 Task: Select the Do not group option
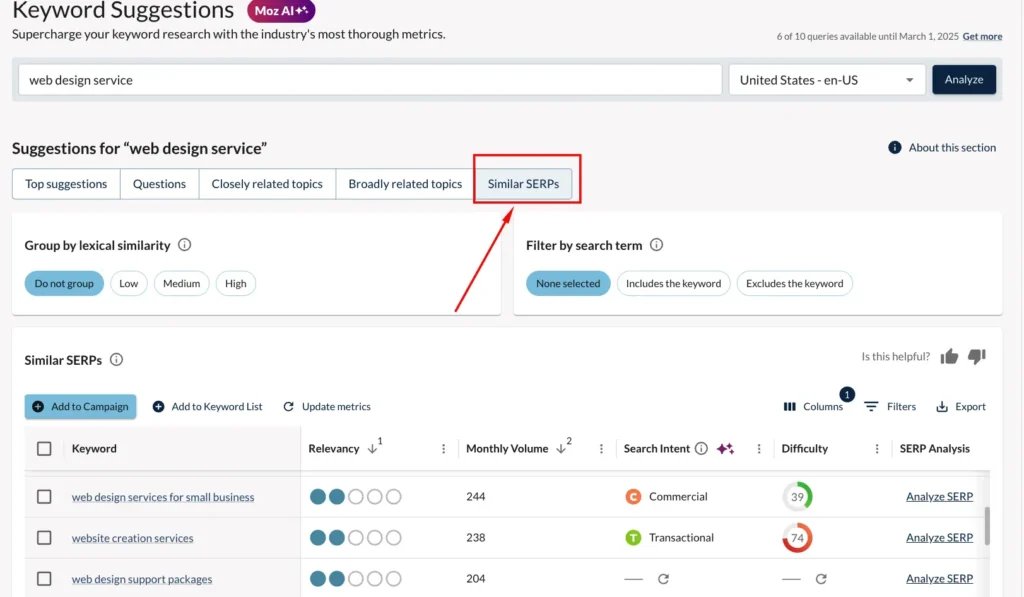63,283
